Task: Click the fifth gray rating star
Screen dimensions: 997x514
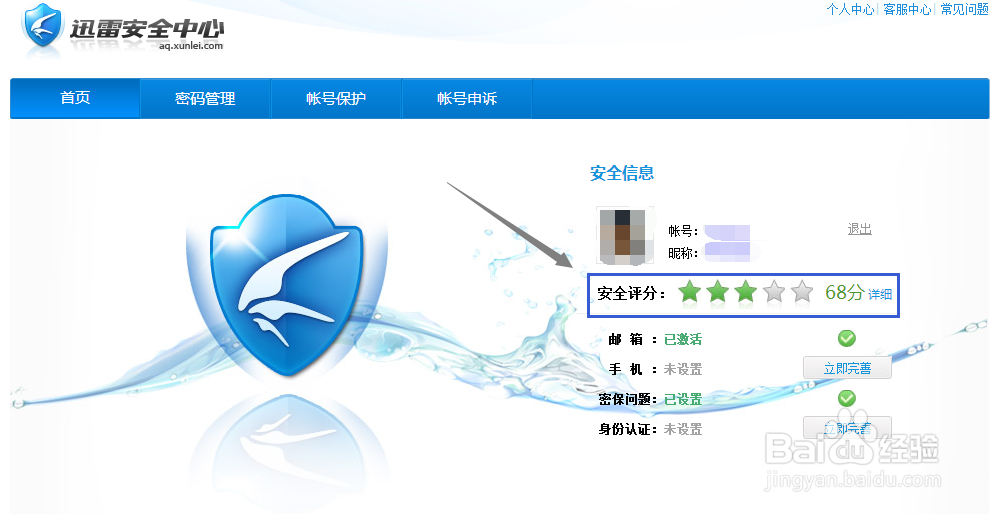Action: click(802, 292)
